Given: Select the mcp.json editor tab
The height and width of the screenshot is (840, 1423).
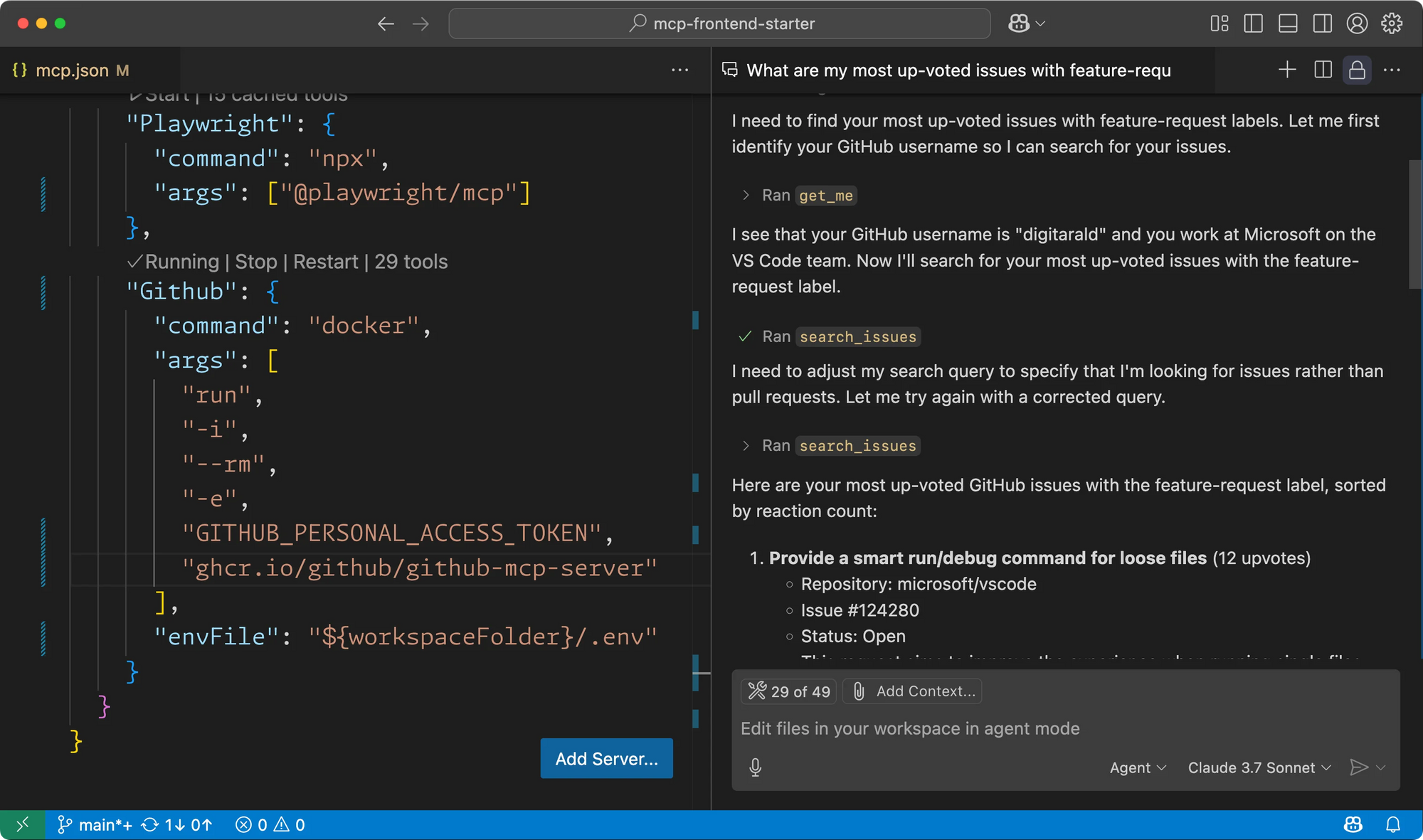Looking at the screenshot, I should pos(71,70).
